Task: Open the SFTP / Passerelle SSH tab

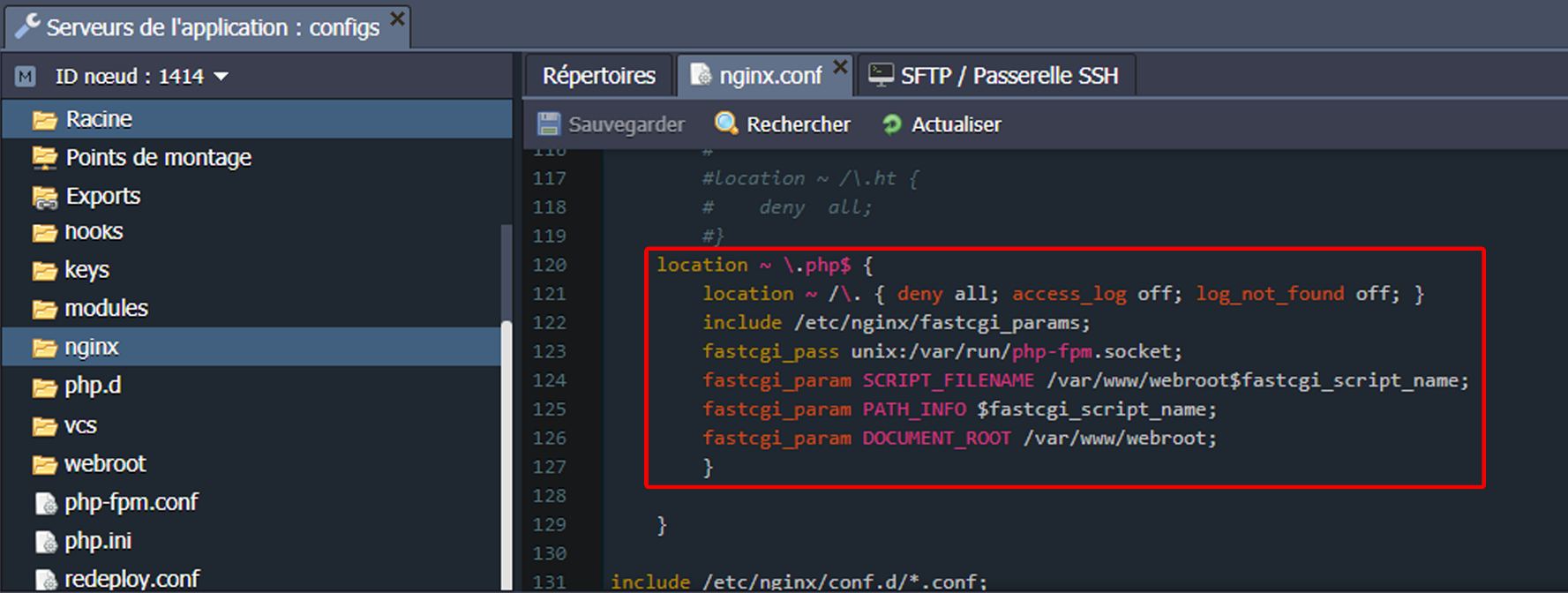Action: coord(1009,76)
